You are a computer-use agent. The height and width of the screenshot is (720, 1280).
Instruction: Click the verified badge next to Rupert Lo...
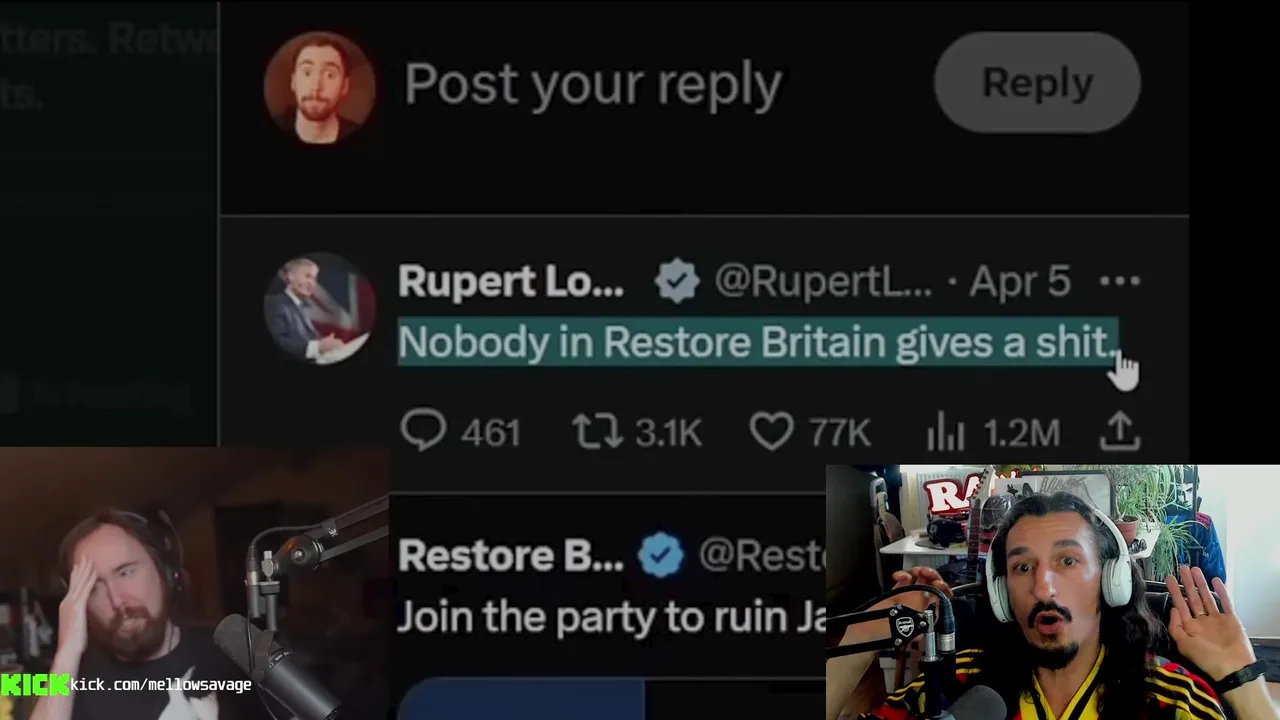(x=677, y=282)
